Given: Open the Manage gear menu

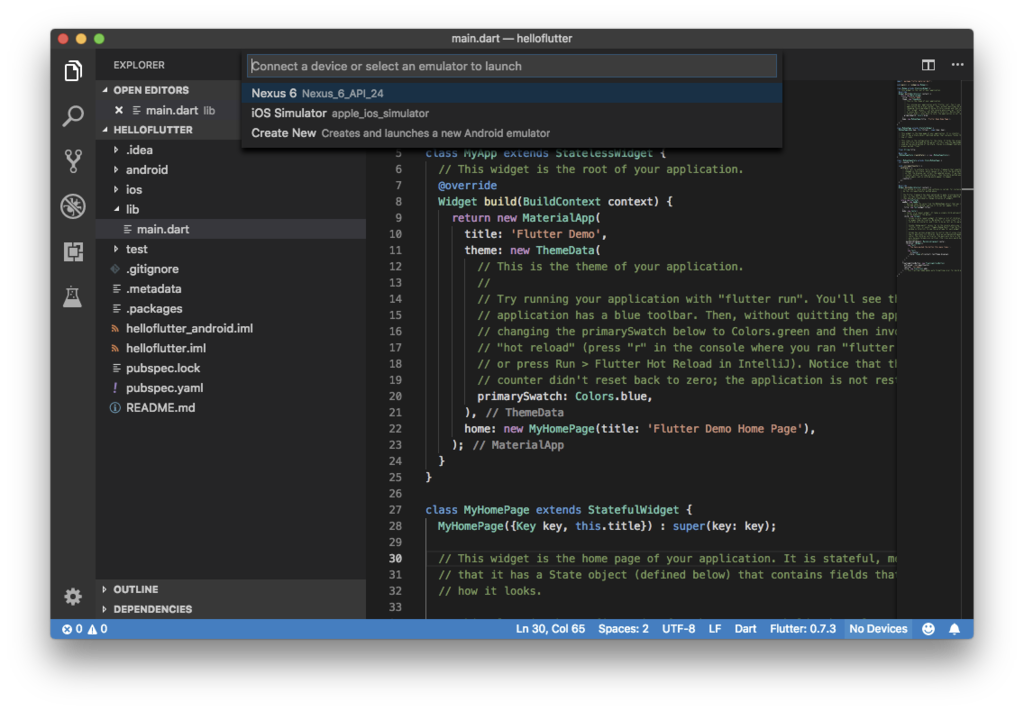Looking at the screenshot, I should coord(73,596).
